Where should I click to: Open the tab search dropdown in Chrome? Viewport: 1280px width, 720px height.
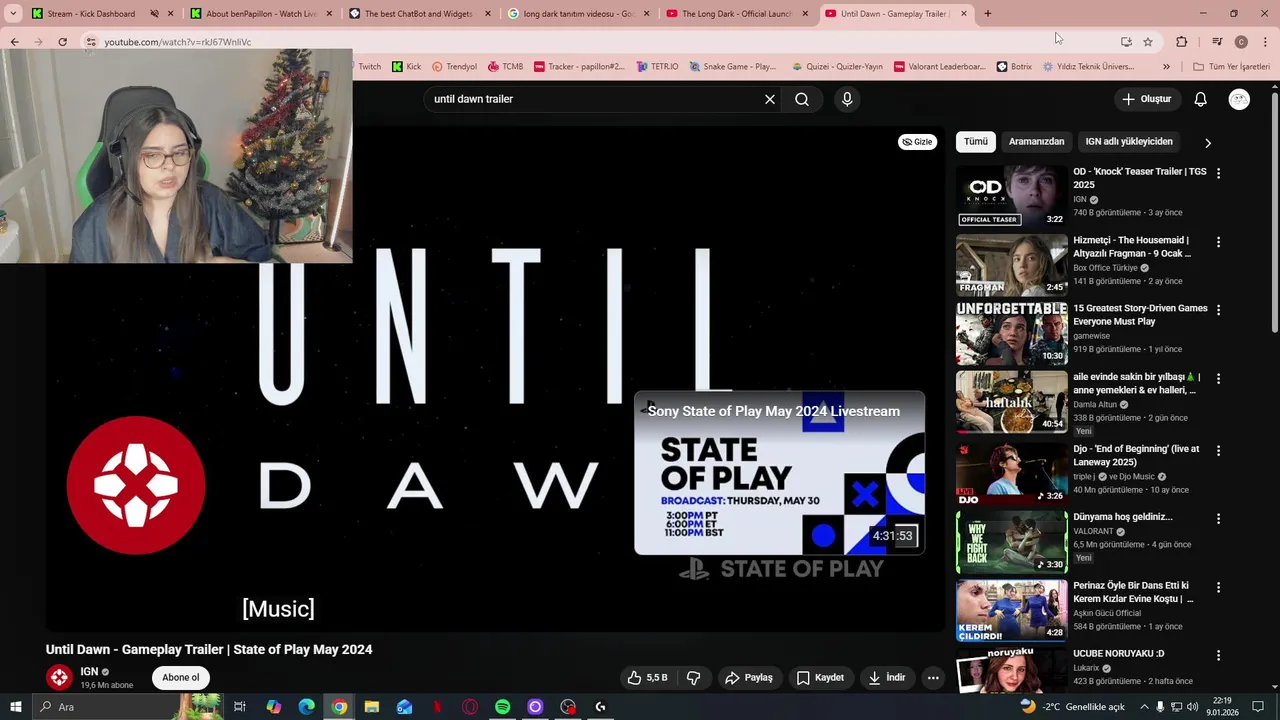pos(13,14)
